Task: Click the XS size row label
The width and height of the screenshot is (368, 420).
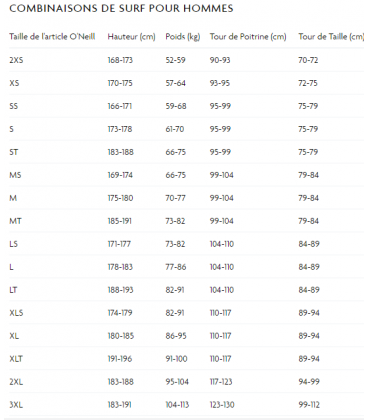Action: [14, 83]
